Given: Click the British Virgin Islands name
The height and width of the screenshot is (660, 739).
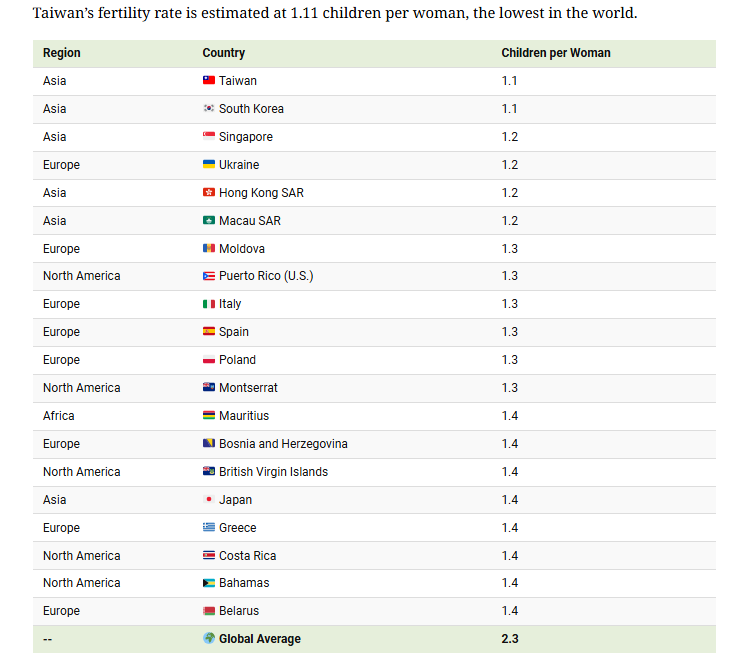Looking at the screenshot, I should [x=273, y=471].
